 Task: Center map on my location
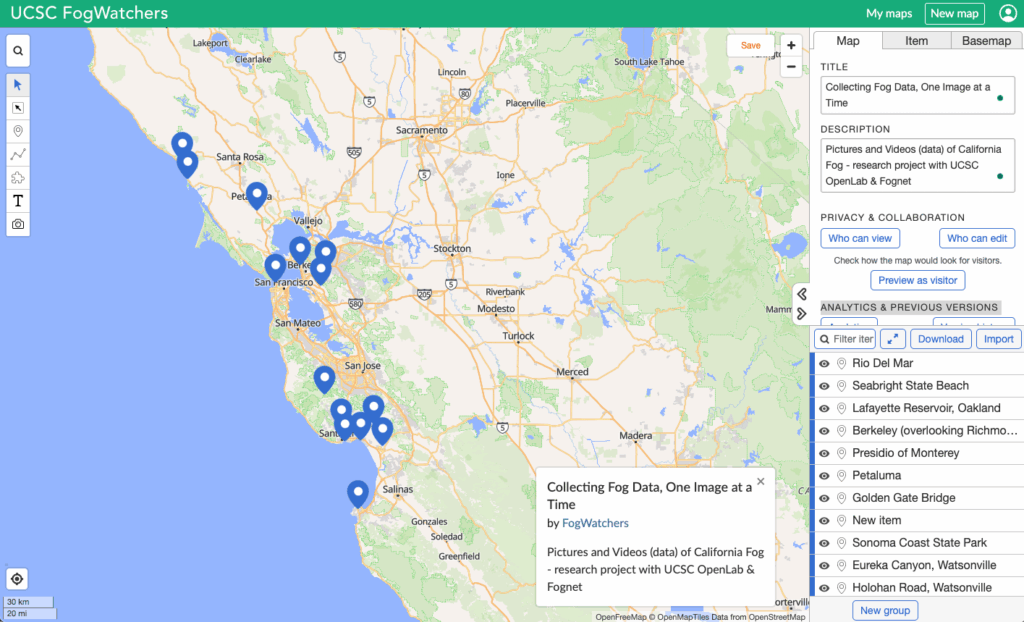pyautogui.click(x=18, y=579)
